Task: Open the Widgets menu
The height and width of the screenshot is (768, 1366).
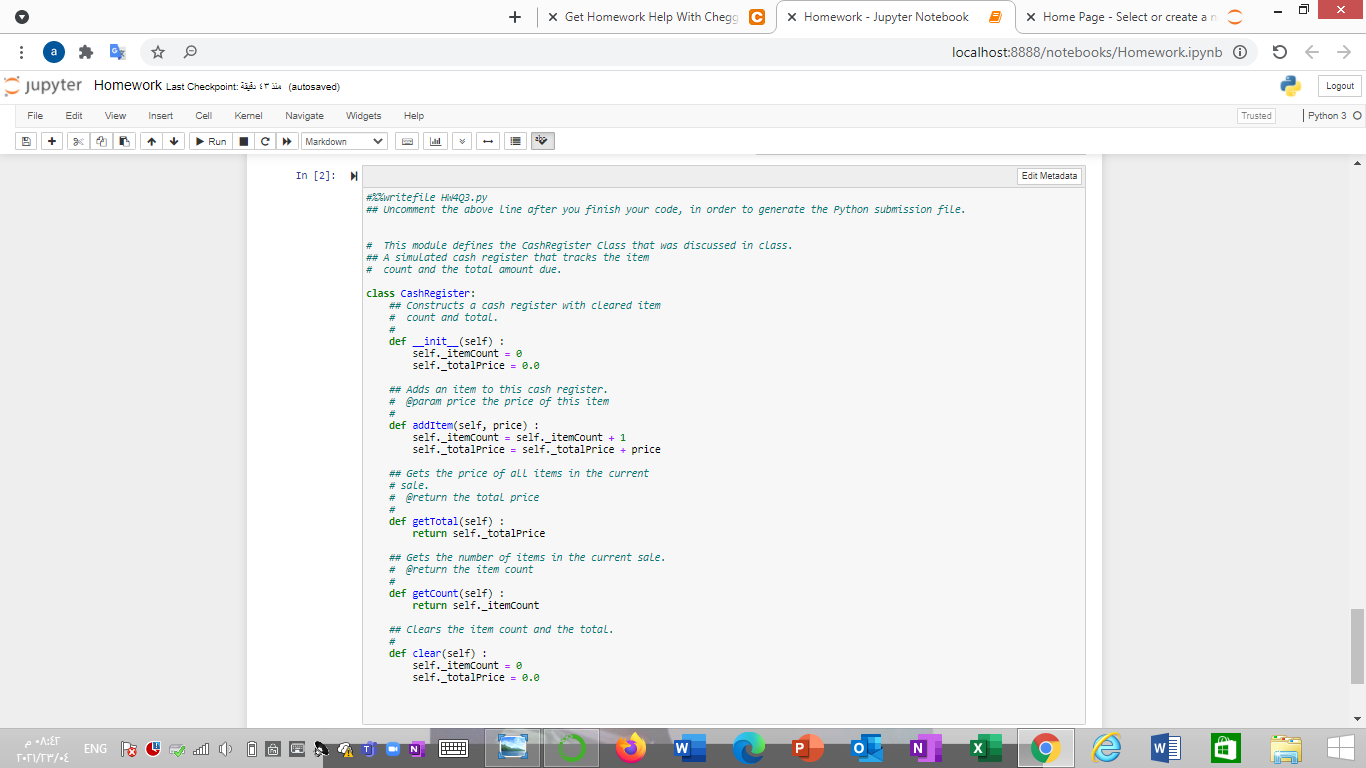Action: (x=364, y=116)
